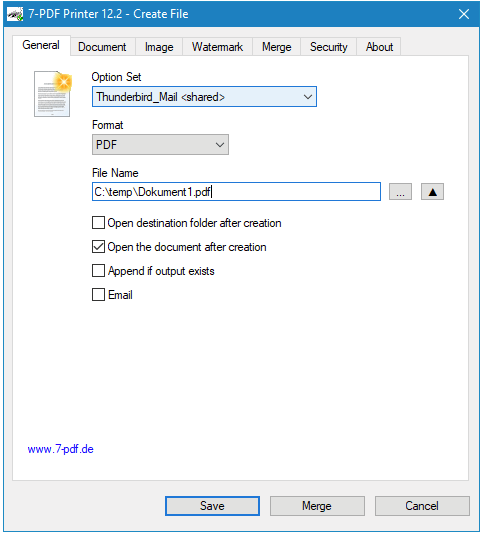Image resolution: width=481 pixels, height=536 pixels.
Task: Click the Option Set label
Action: (116, 77)
